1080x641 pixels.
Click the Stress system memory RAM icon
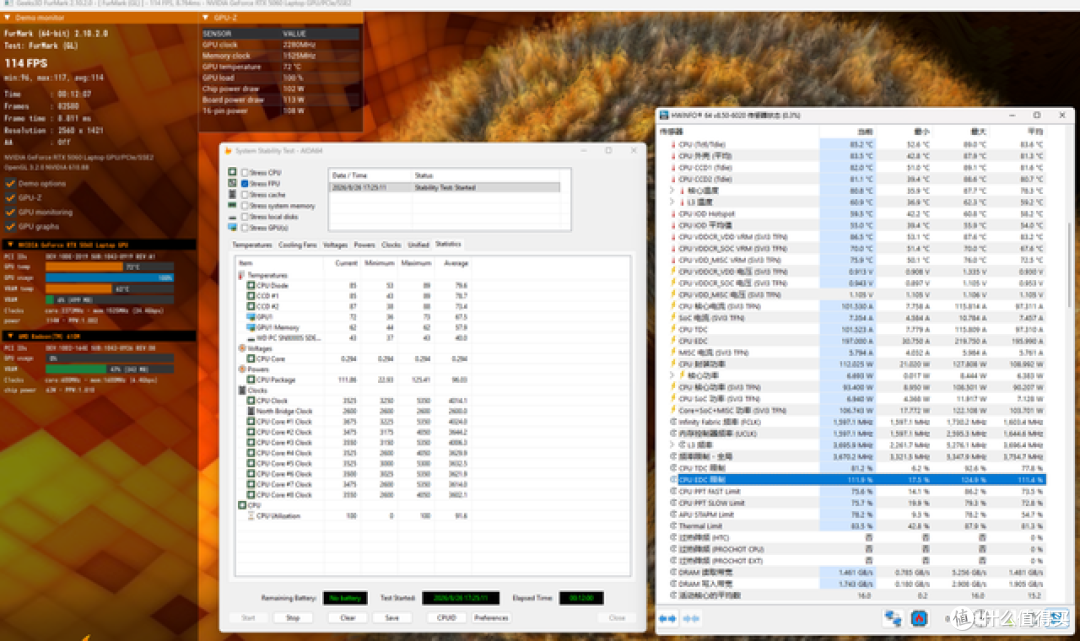pos(232,205)
